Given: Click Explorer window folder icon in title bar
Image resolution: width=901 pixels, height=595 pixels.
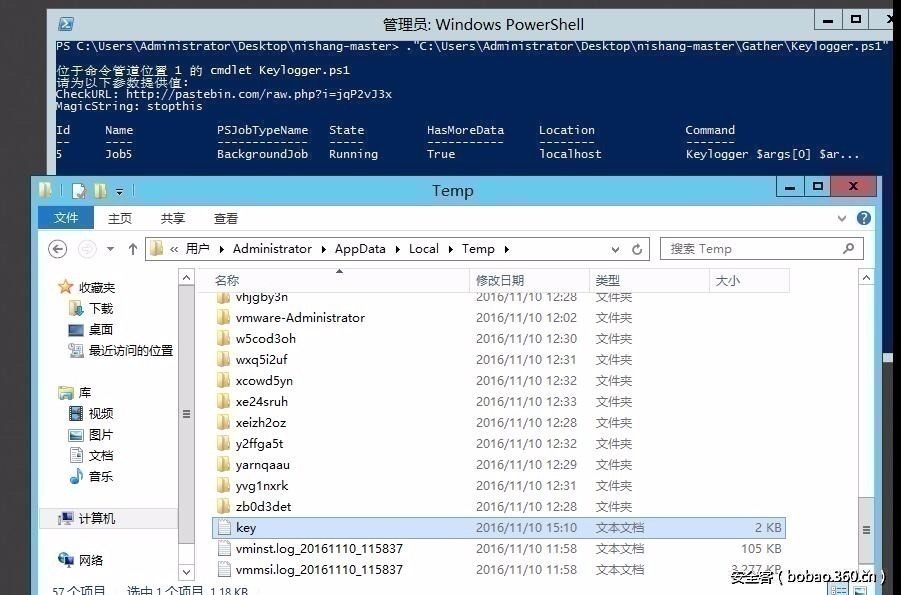Looking at the screenshot, I should point(45,190).
